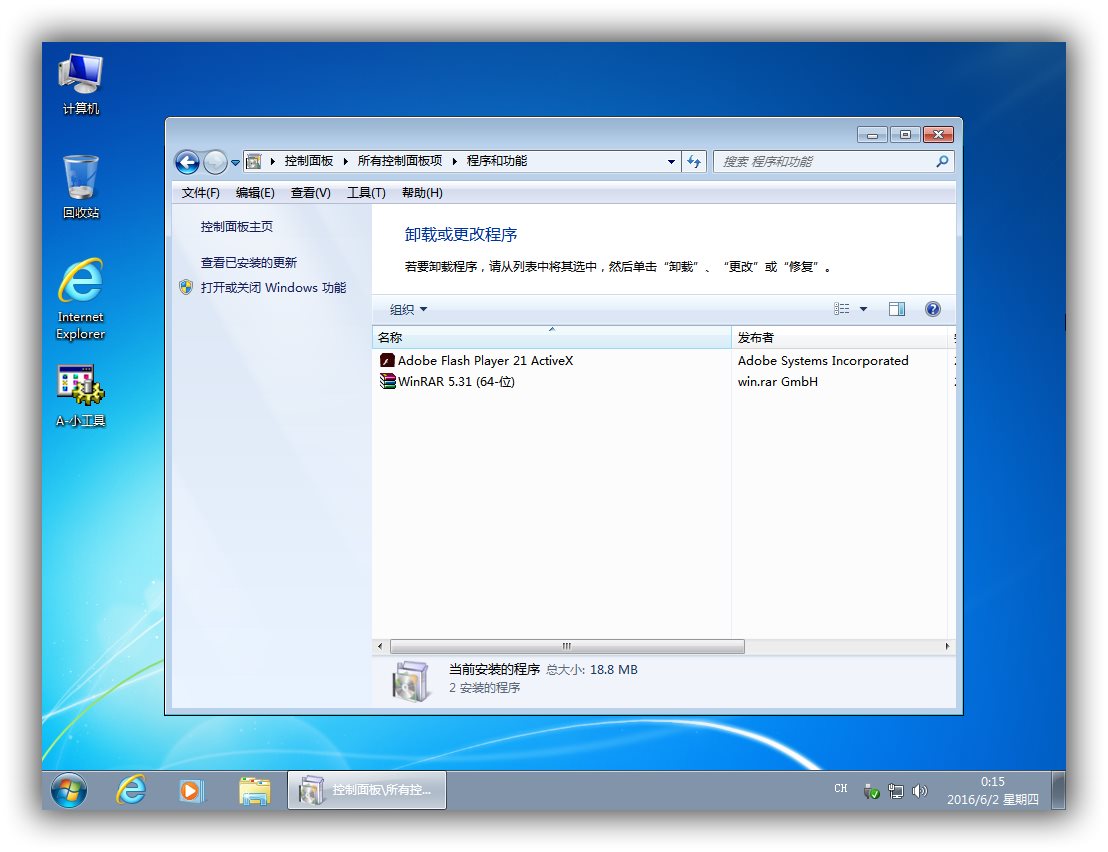This screenshot has height=852, width=1108.
Task: Click 总大小: 18.8 MB status text
Action: 591,670
